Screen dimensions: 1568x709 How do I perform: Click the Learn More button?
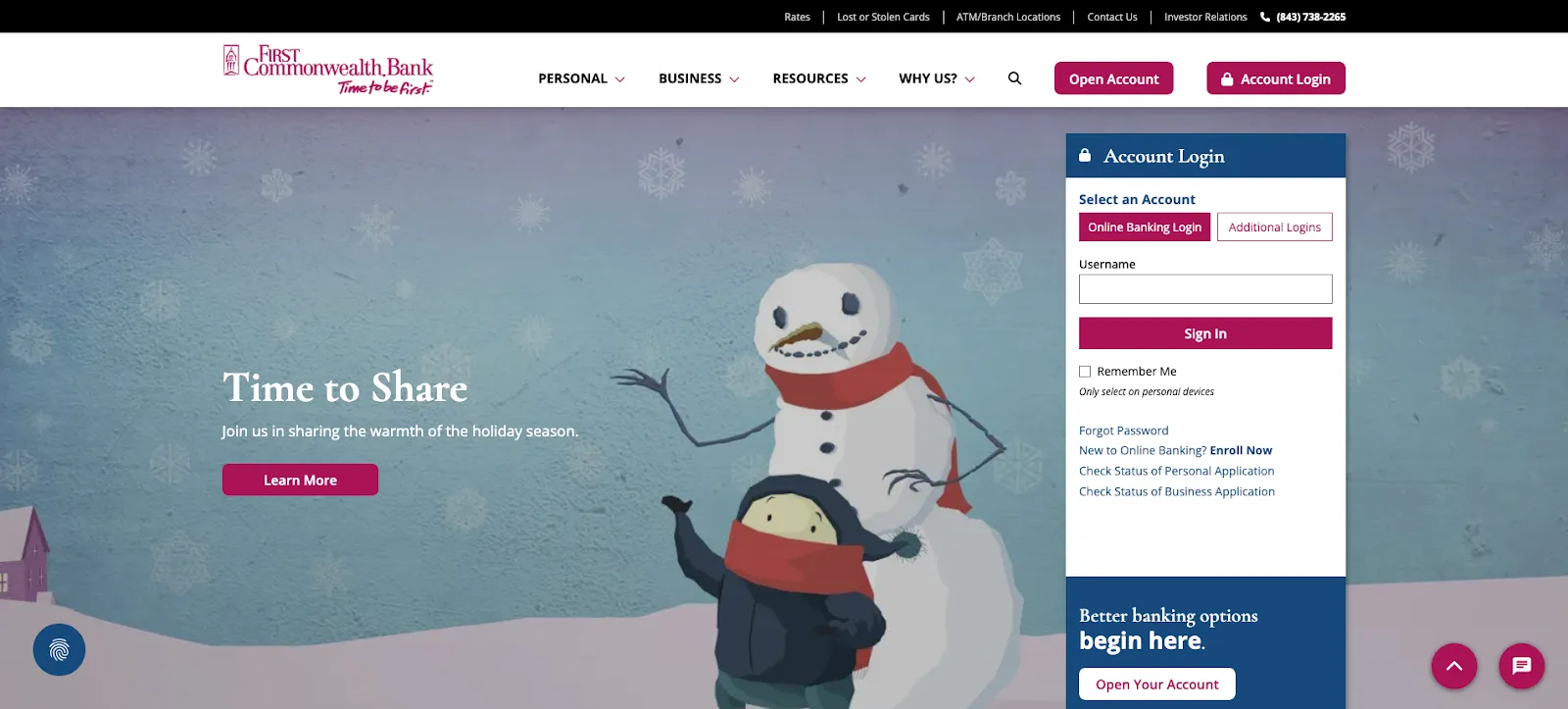click(300, 480)
